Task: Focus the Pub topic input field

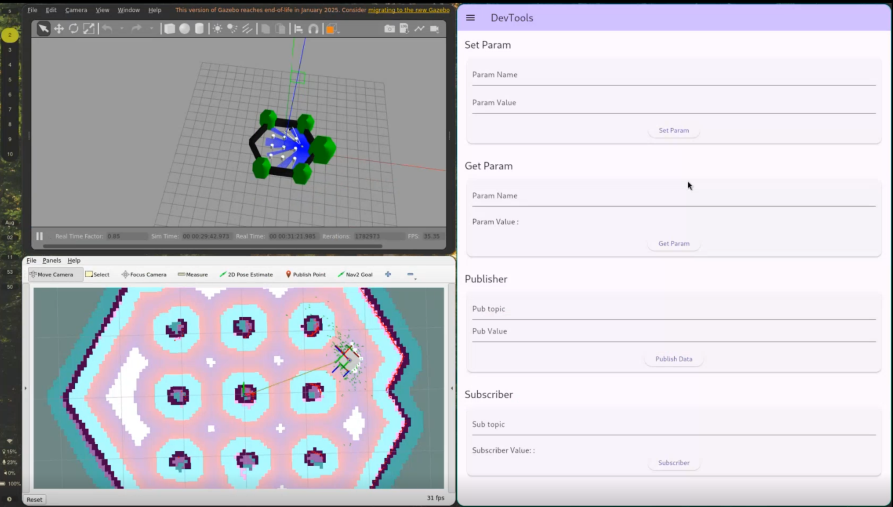Action: point(673,310)
